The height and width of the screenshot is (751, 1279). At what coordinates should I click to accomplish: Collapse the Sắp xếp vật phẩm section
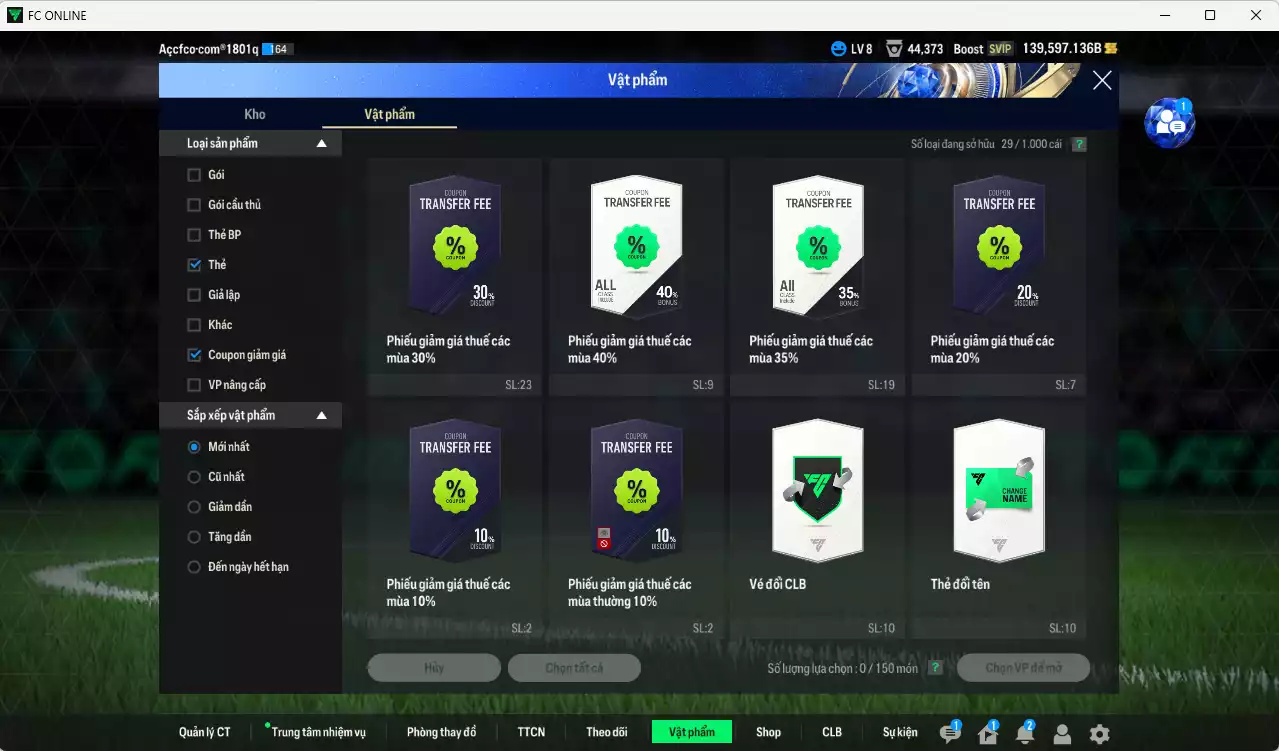point(321,415)
